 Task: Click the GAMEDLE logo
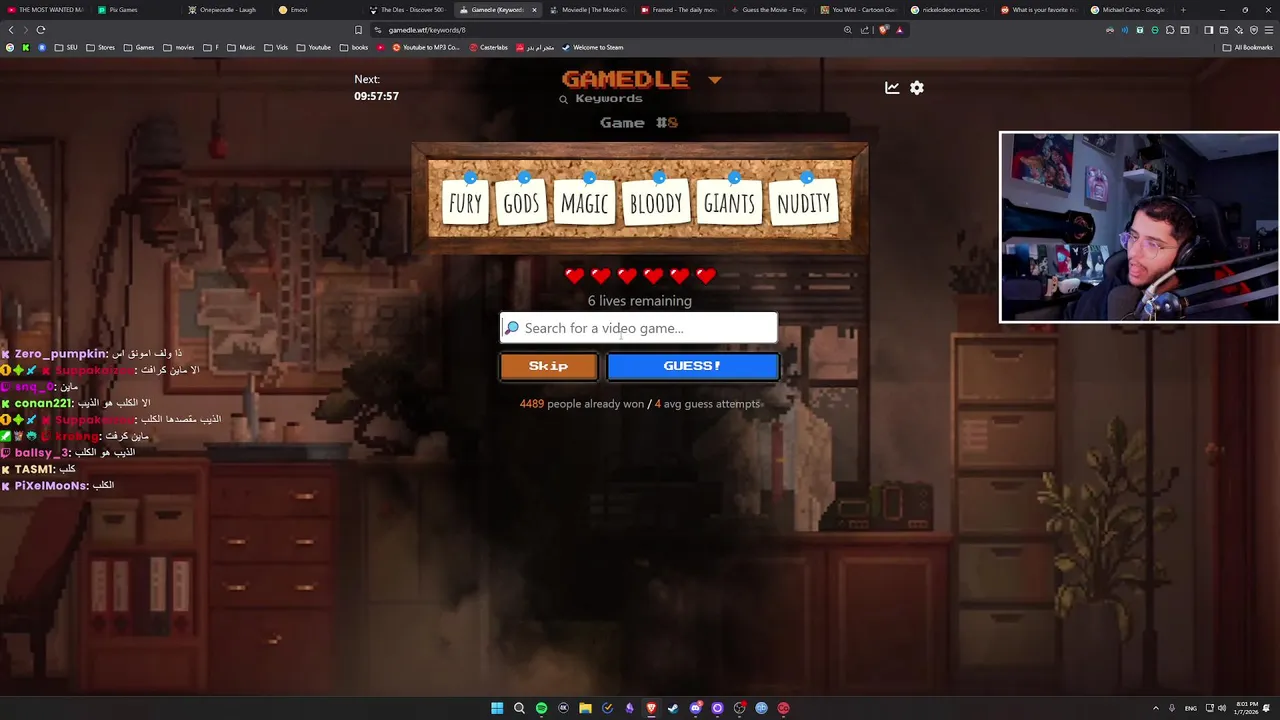coord(626,79)
